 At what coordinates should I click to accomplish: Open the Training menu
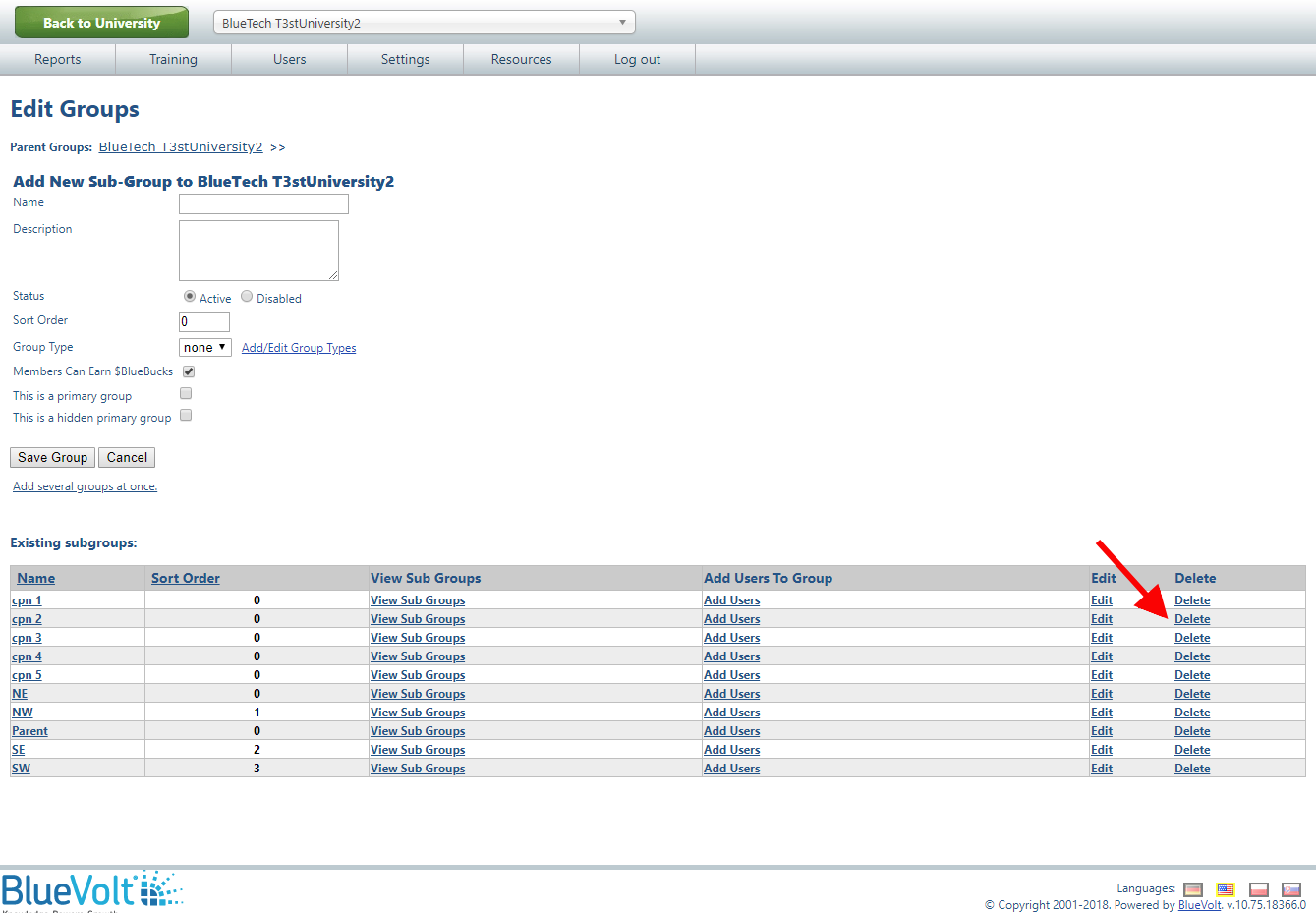pos(173,59)
